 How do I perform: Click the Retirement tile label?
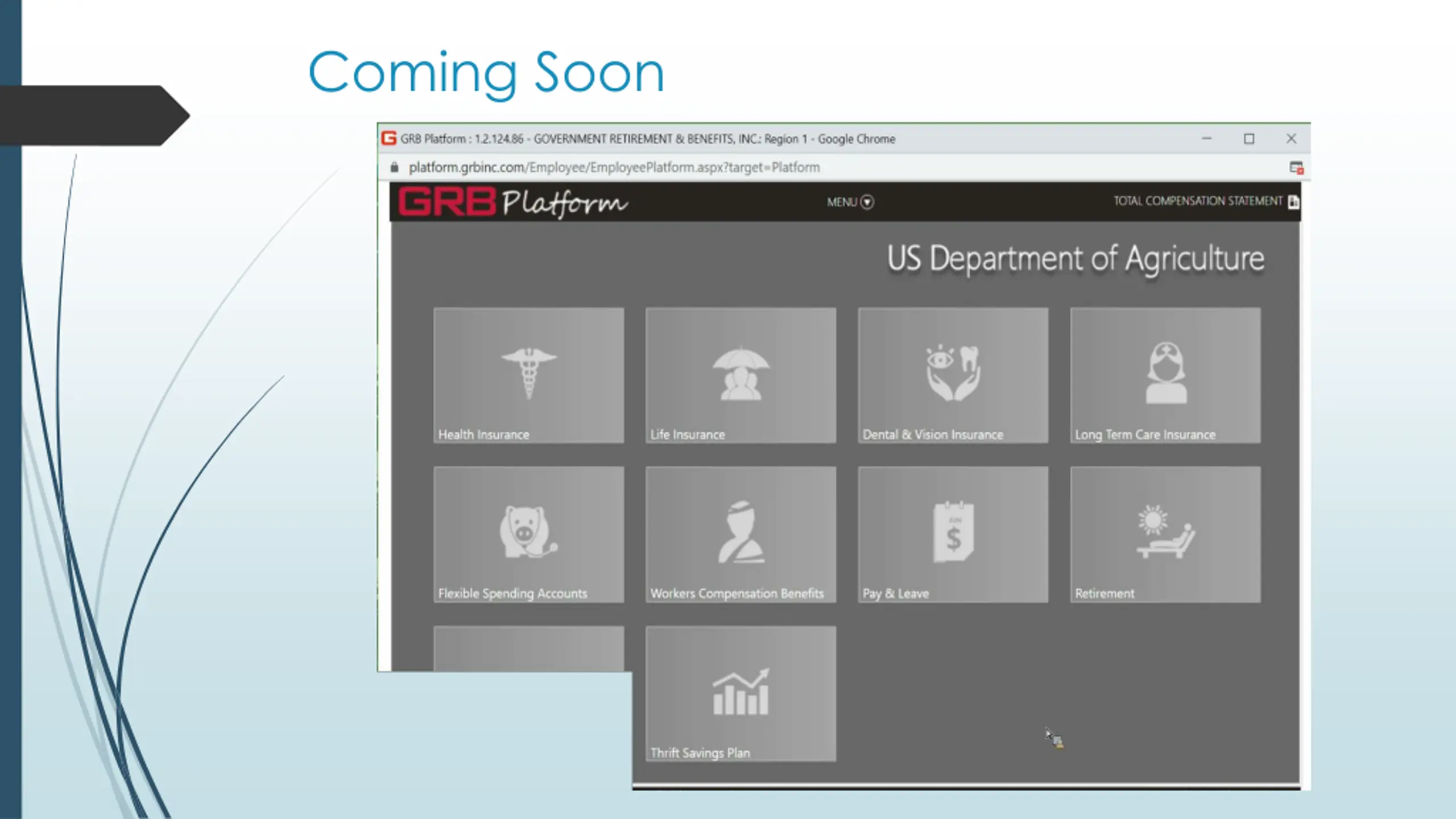click(1105, 594)
